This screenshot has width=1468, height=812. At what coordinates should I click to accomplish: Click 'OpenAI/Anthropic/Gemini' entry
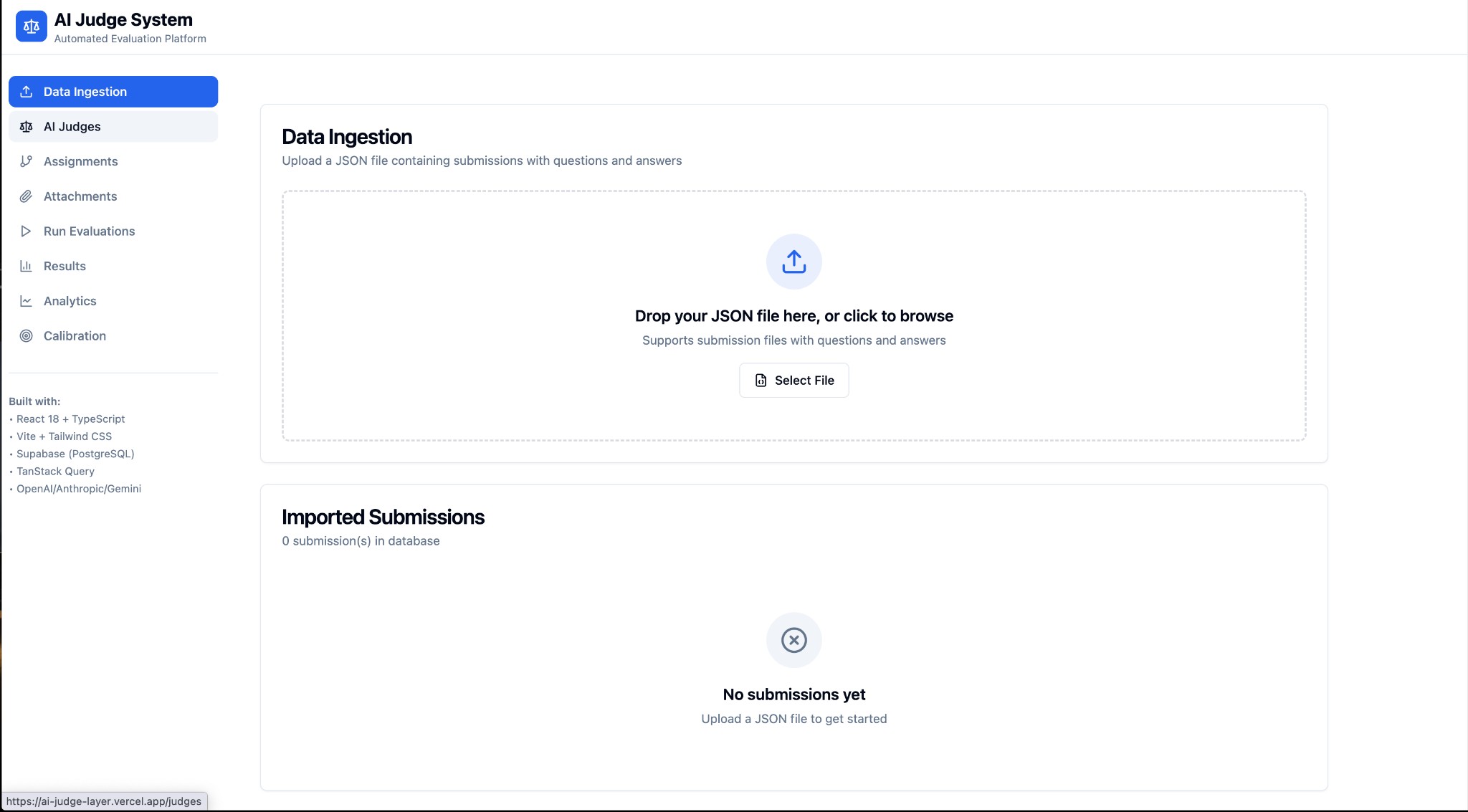point(79,489)
